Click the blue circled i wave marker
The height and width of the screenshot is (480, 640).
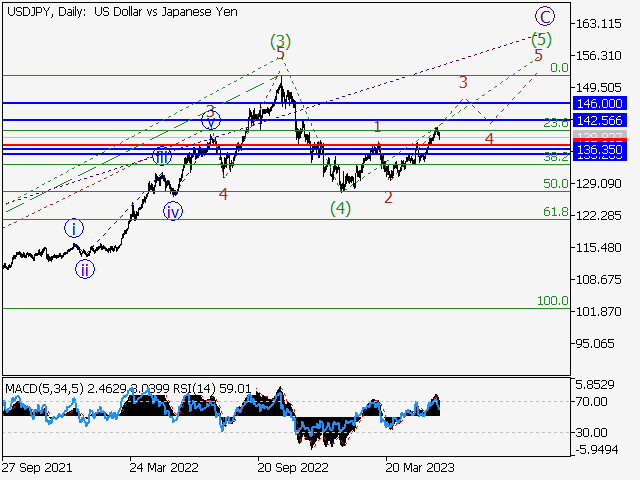pyautogui.click(x=74, y=229)
